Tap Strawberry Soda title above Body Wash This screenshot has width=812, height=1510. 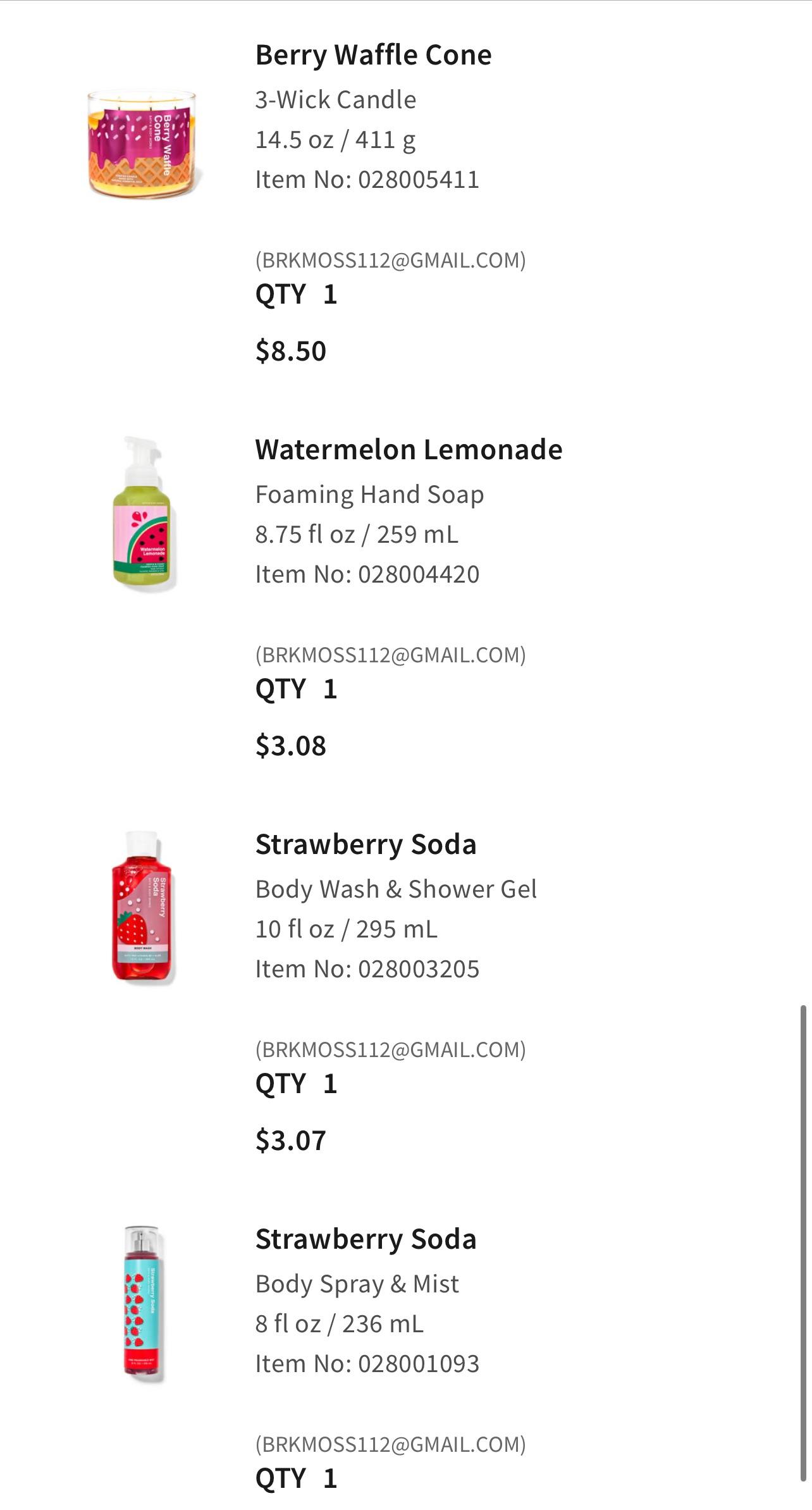366,845
